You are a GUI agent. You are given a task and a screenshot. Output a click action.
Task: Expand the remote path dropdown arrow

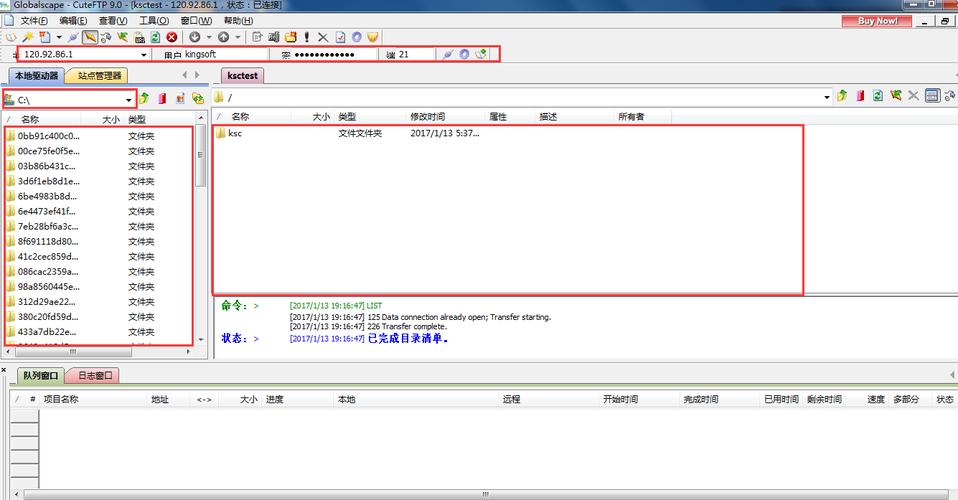tap(826, 97)
